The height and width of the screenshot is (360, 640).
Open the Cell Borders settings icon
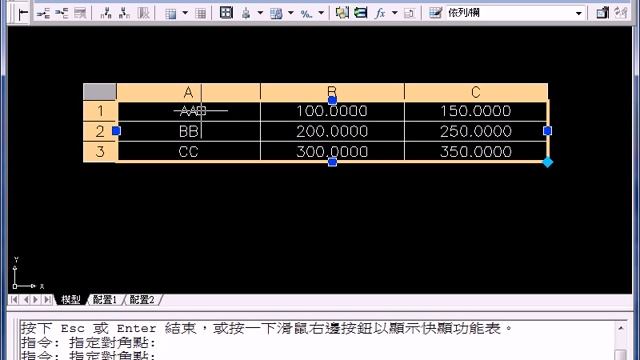point(226,13)
